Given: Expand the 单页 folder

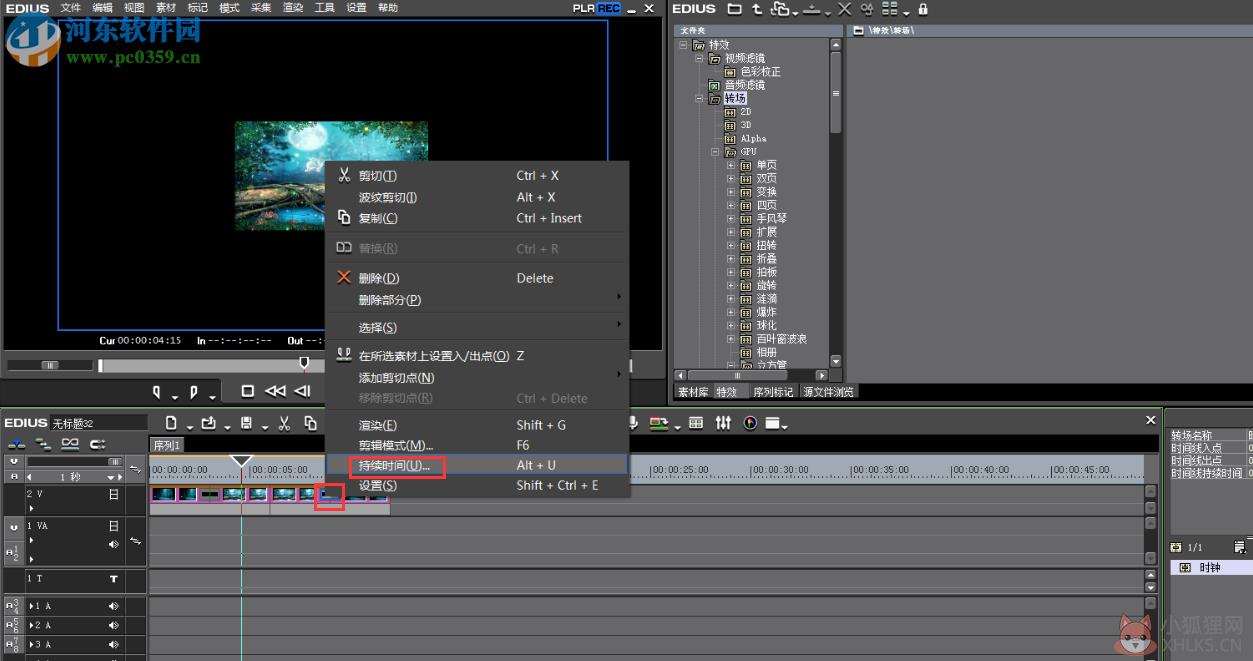Looking at the screenshot, I should click(x=731, y=165).
